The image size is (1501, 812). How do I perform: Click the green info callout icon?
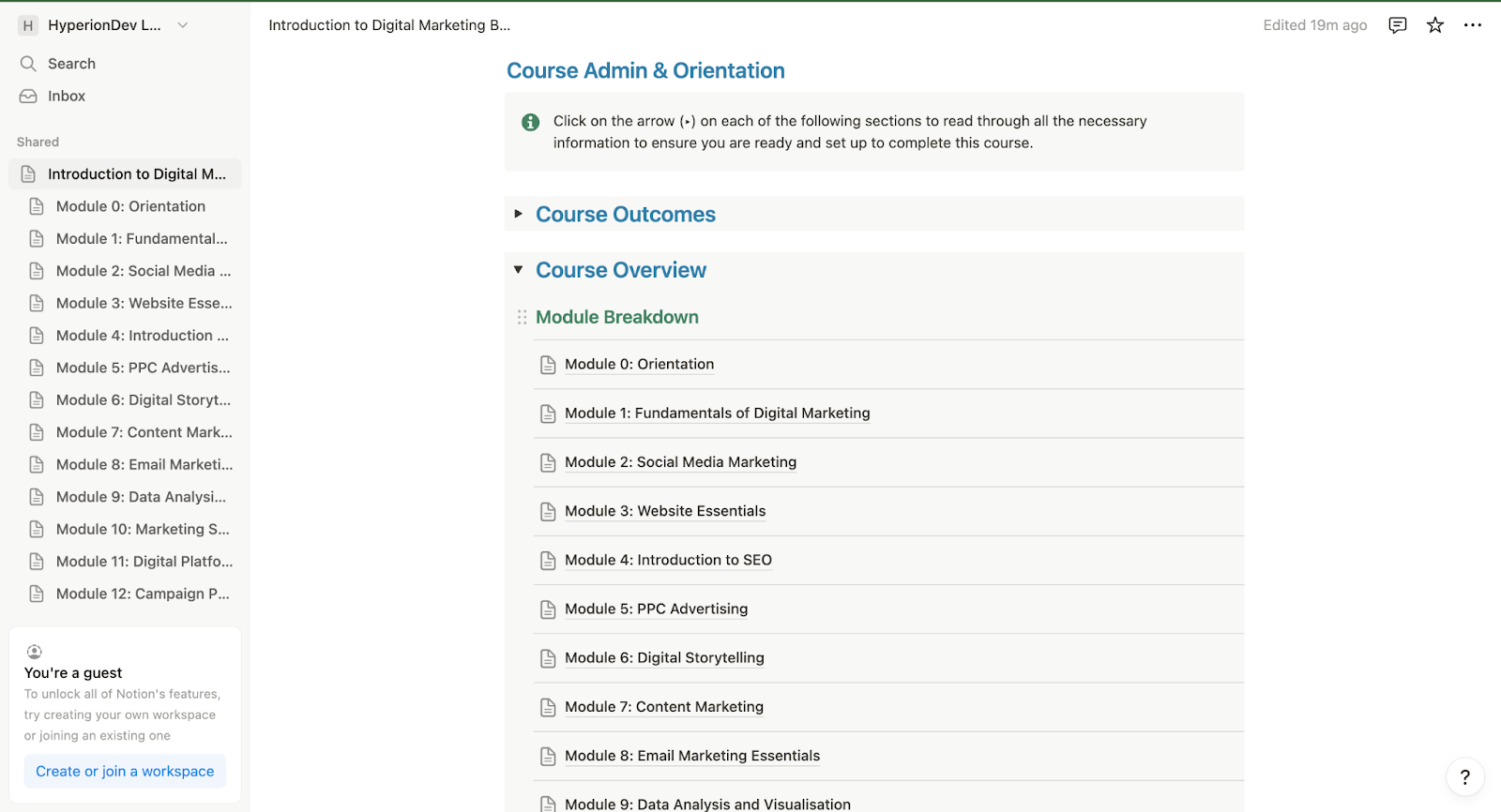click(530, 122)
